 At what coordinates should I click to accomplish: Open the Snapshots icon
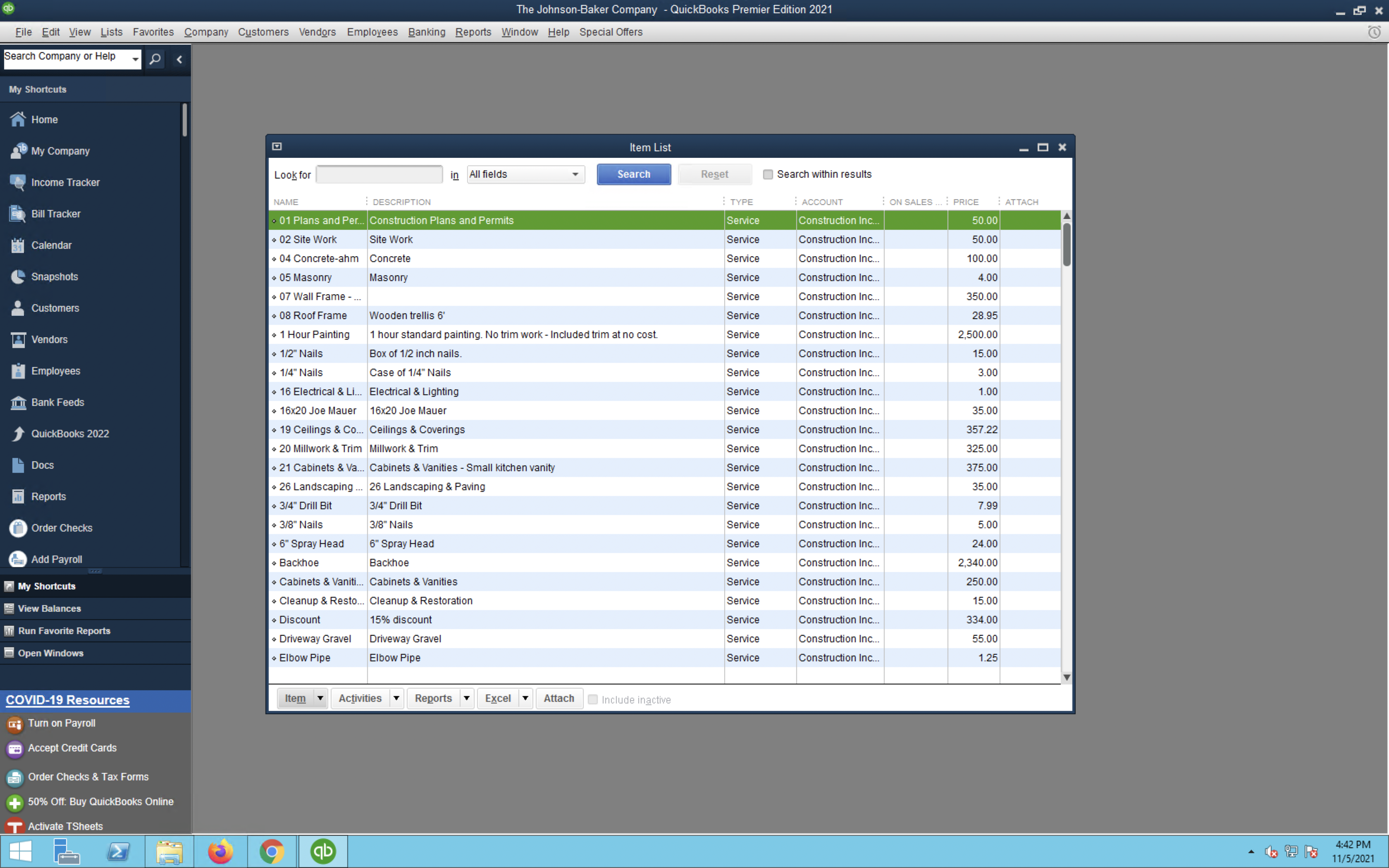[x=18, y=277]
